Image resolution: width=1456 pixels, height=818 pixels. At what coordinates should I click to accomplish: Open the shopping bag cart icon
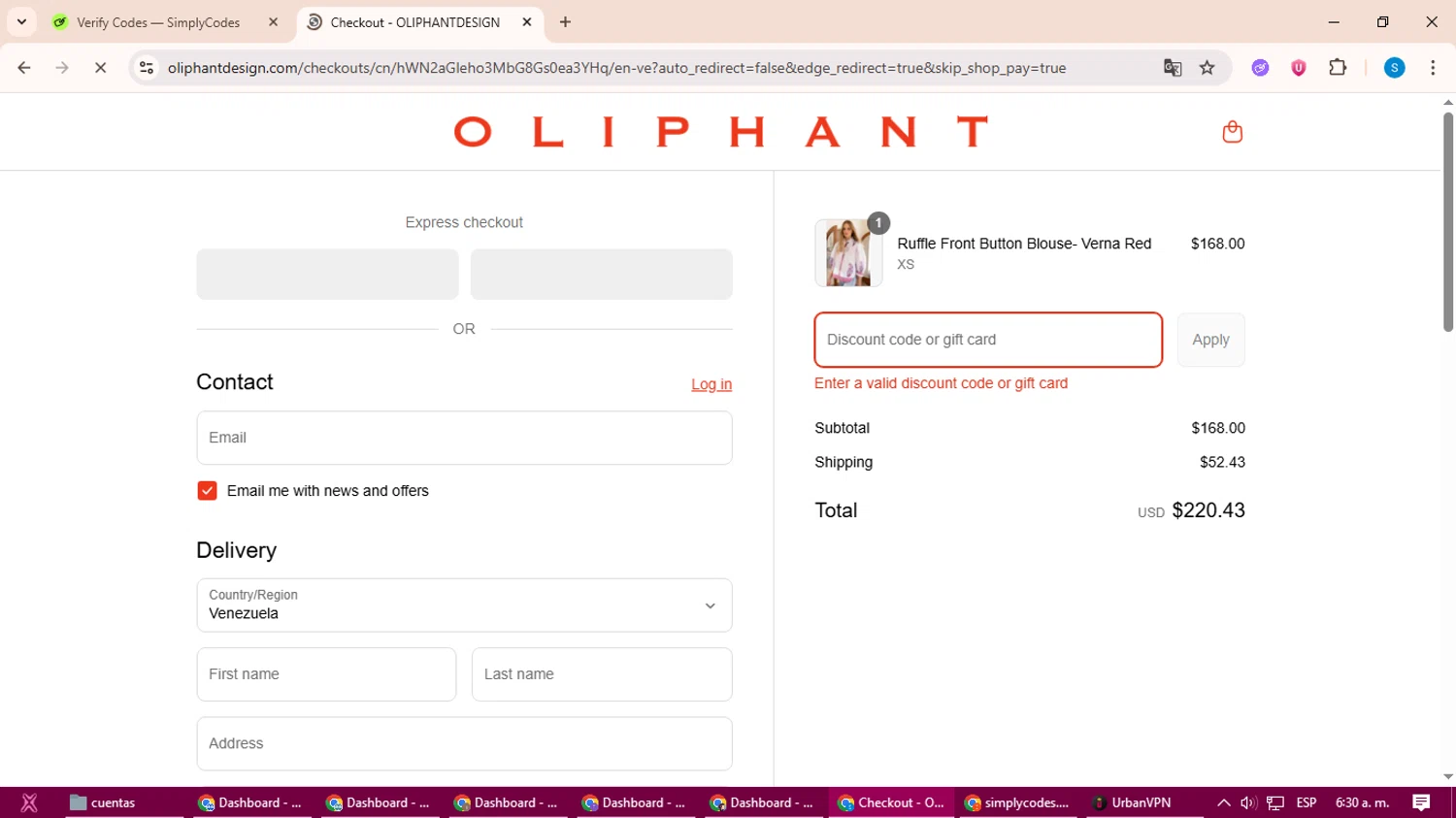click(1232, 132)
